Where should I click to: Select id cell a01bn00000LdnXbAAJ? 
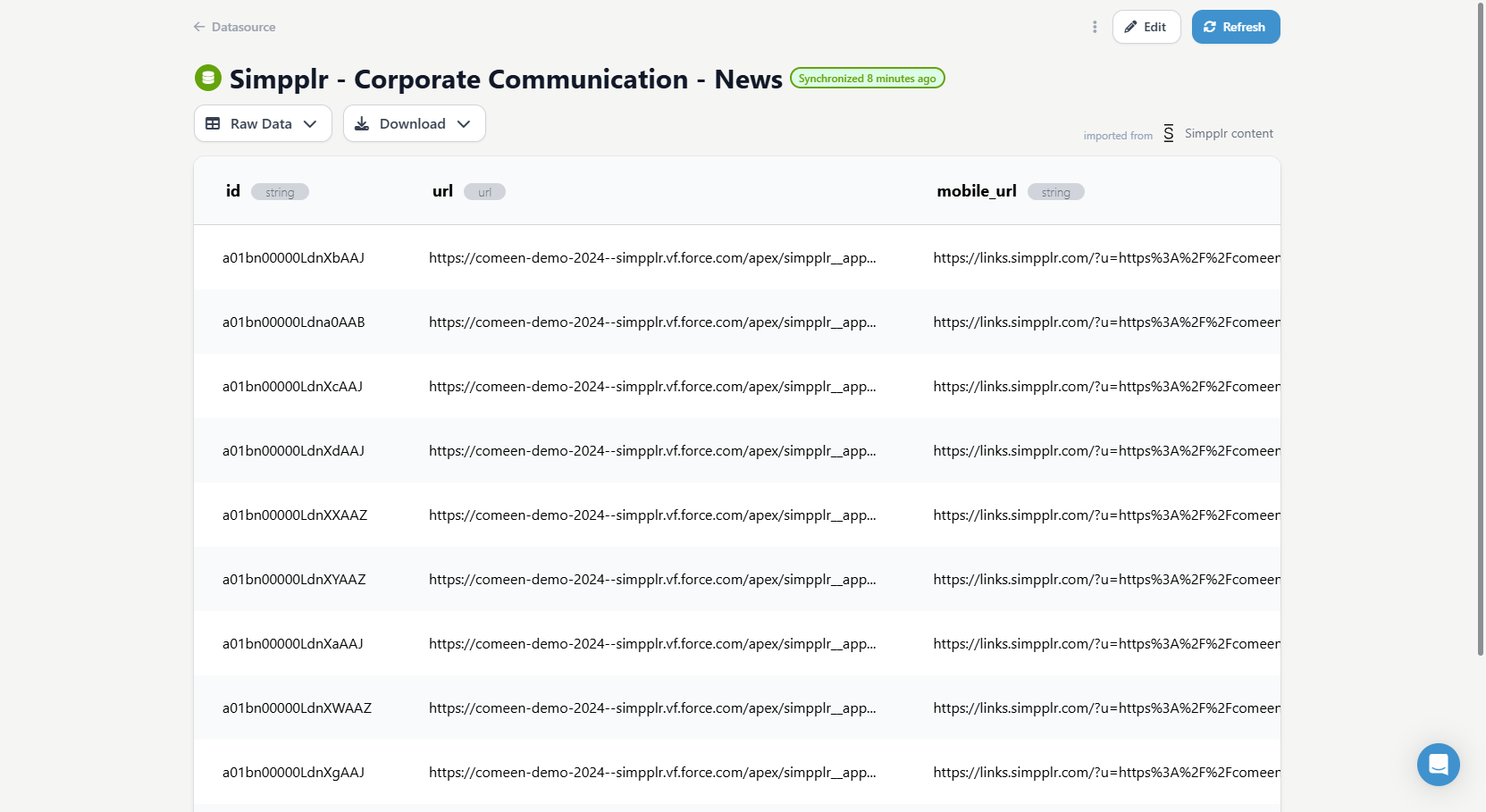pos(293,257)
